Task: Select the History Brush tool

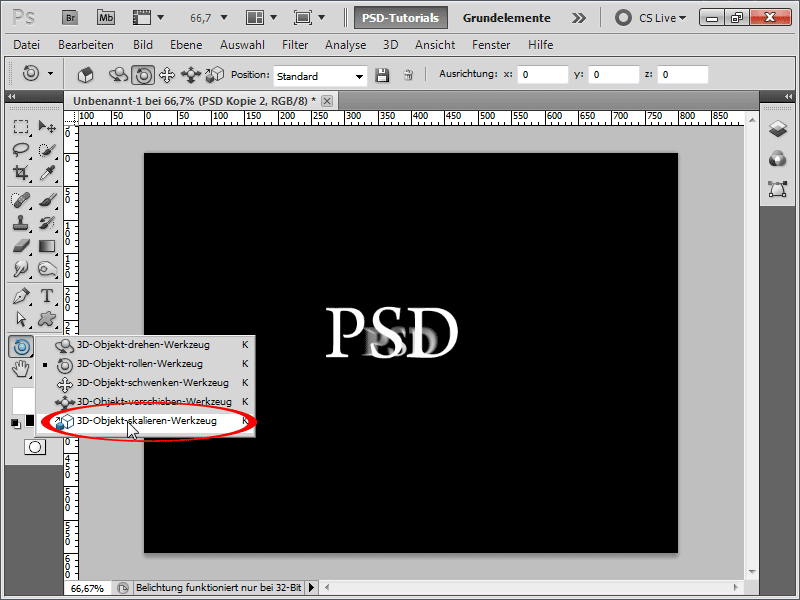Action: (47, 223)
